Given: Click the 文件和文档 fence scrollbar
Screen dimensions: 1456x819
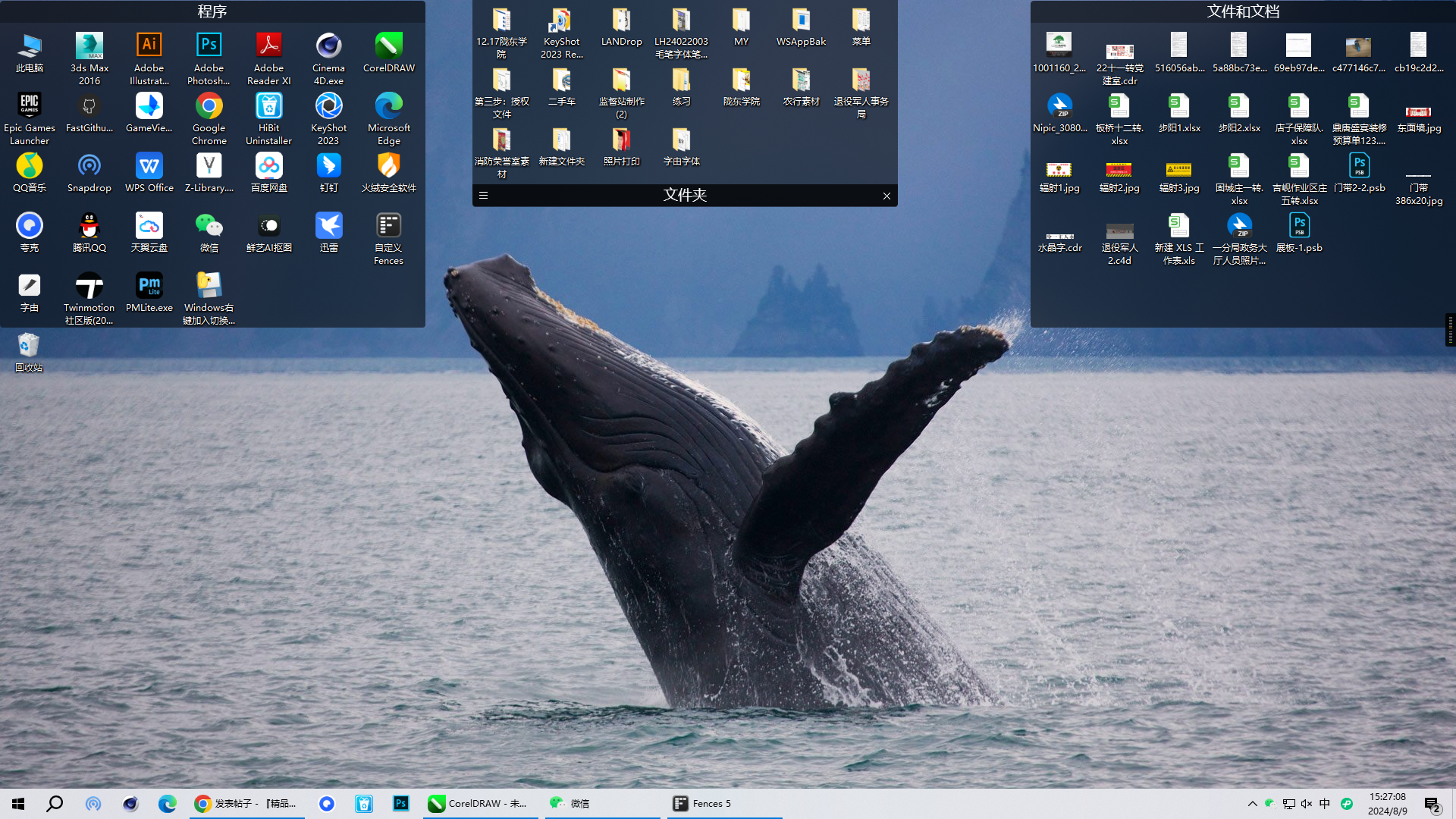Looking at the screenshot, I should (1449, 330).
